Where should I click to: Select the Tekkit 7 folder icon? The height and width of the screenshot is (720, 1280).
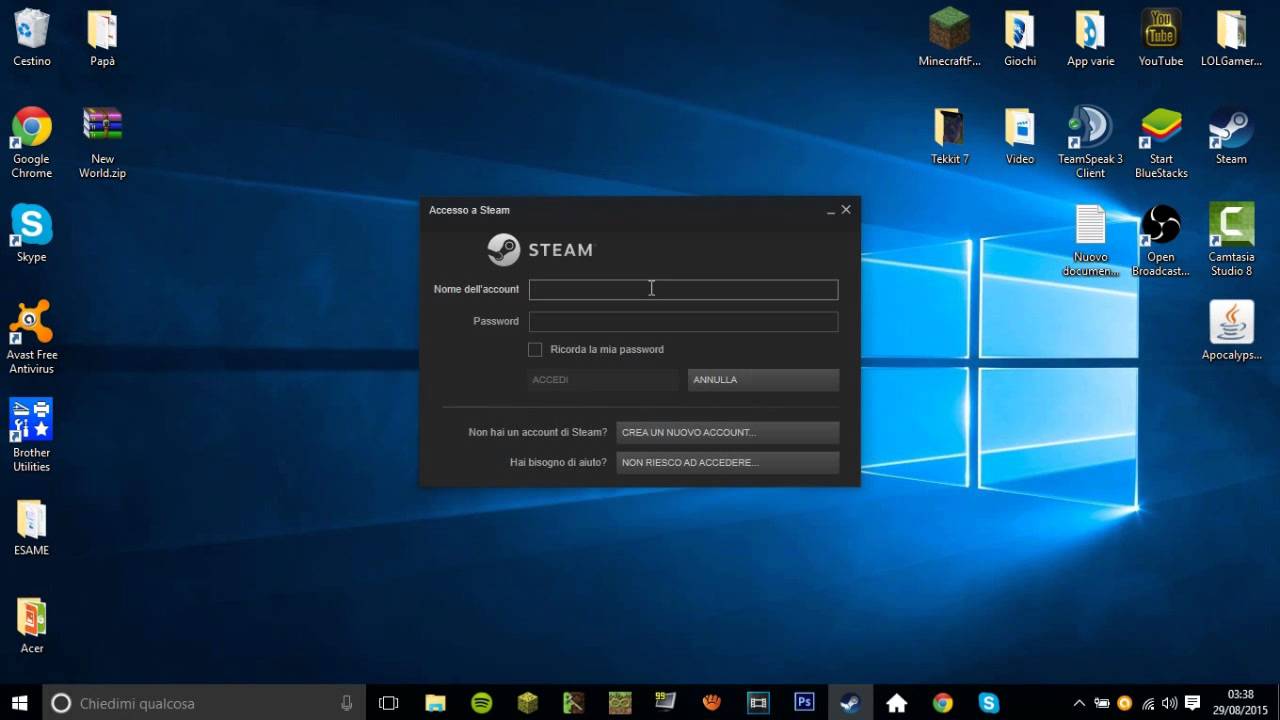coord(950,136)
